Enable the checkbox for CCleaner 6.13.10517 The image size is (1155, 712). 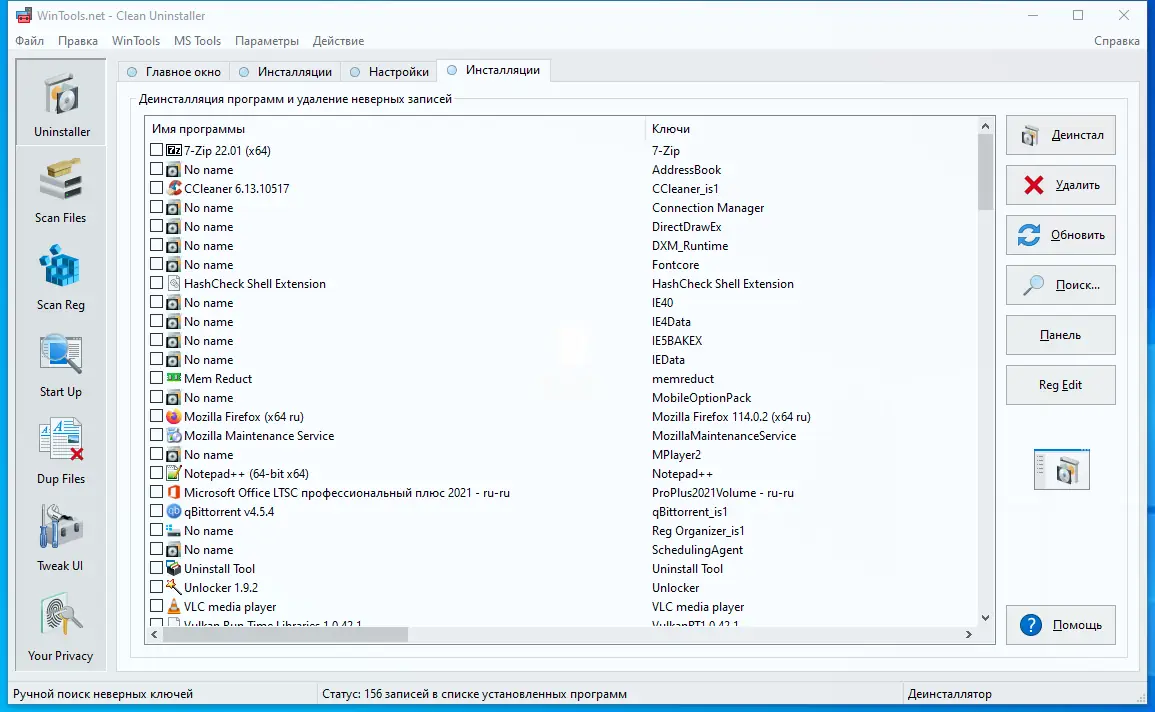pos(156,188)
